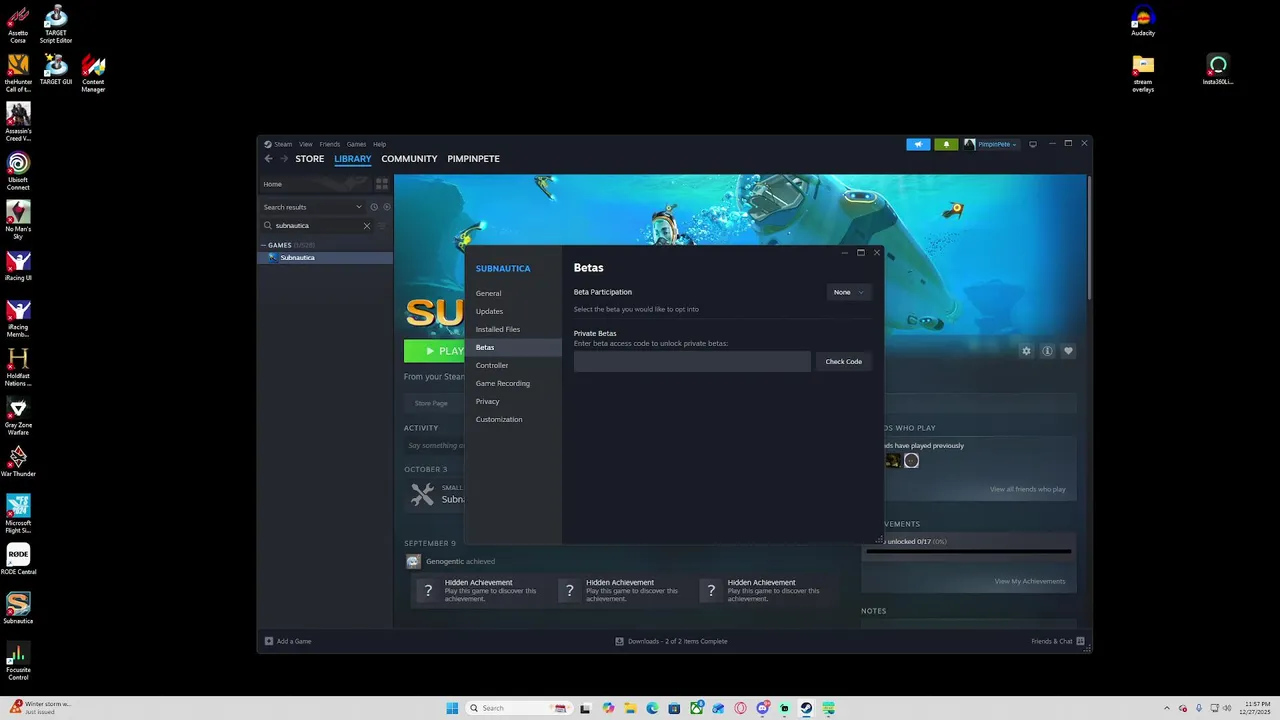Click the Home button in the library sidebar
The image size is (1280, 720).
[315, 184]
